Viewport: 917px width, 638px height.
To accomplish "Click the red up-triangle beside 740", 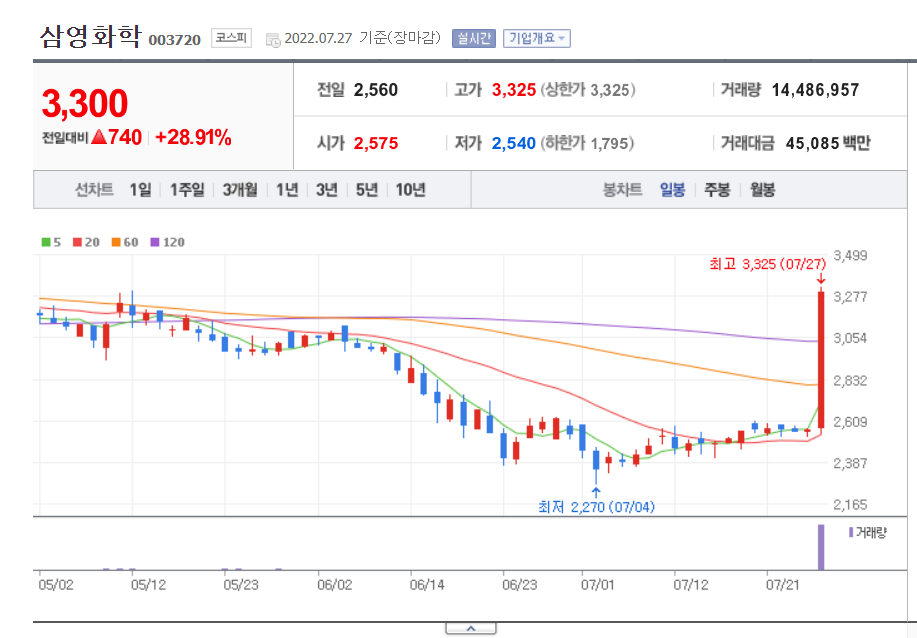I will point(99,137).
